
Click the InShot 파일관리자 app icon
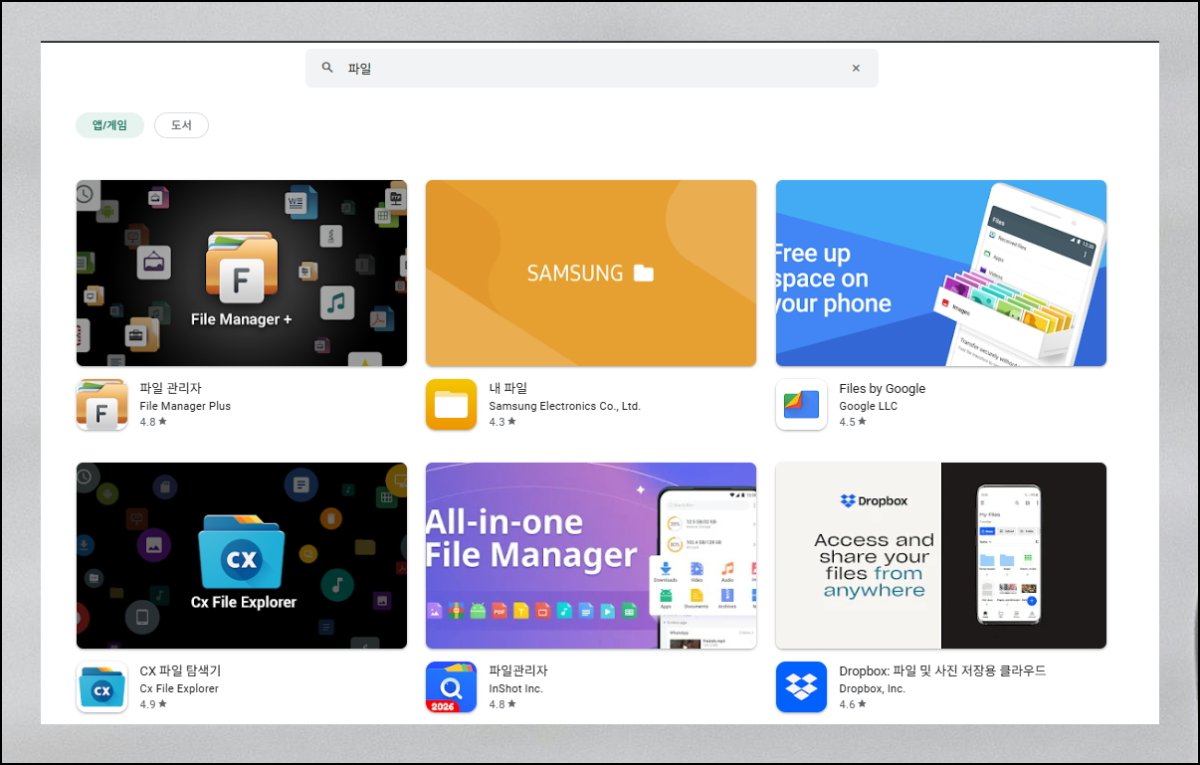click(x=451, y=687)
